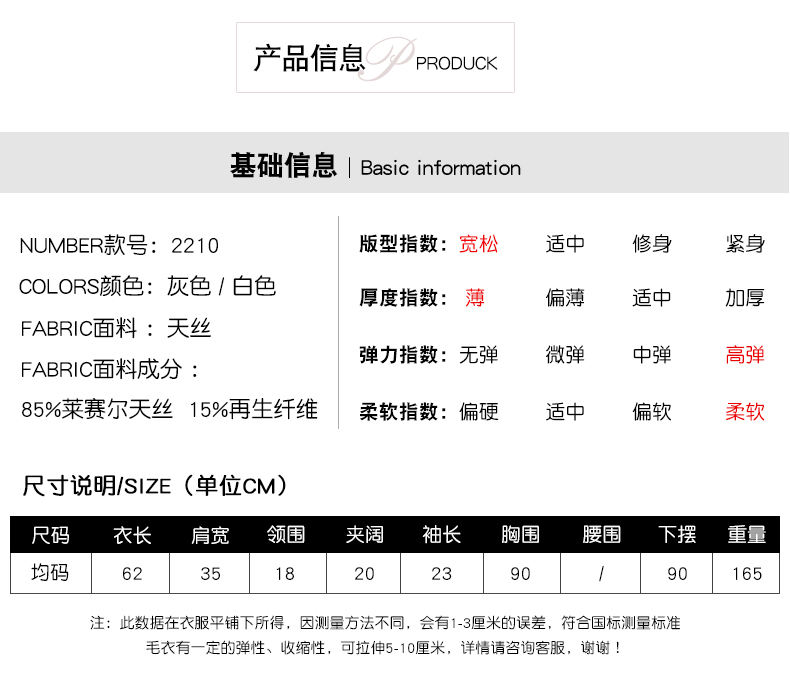Click the 基础信息 Basic information heading
790x692 pixels.
click(x=375, y=167)
